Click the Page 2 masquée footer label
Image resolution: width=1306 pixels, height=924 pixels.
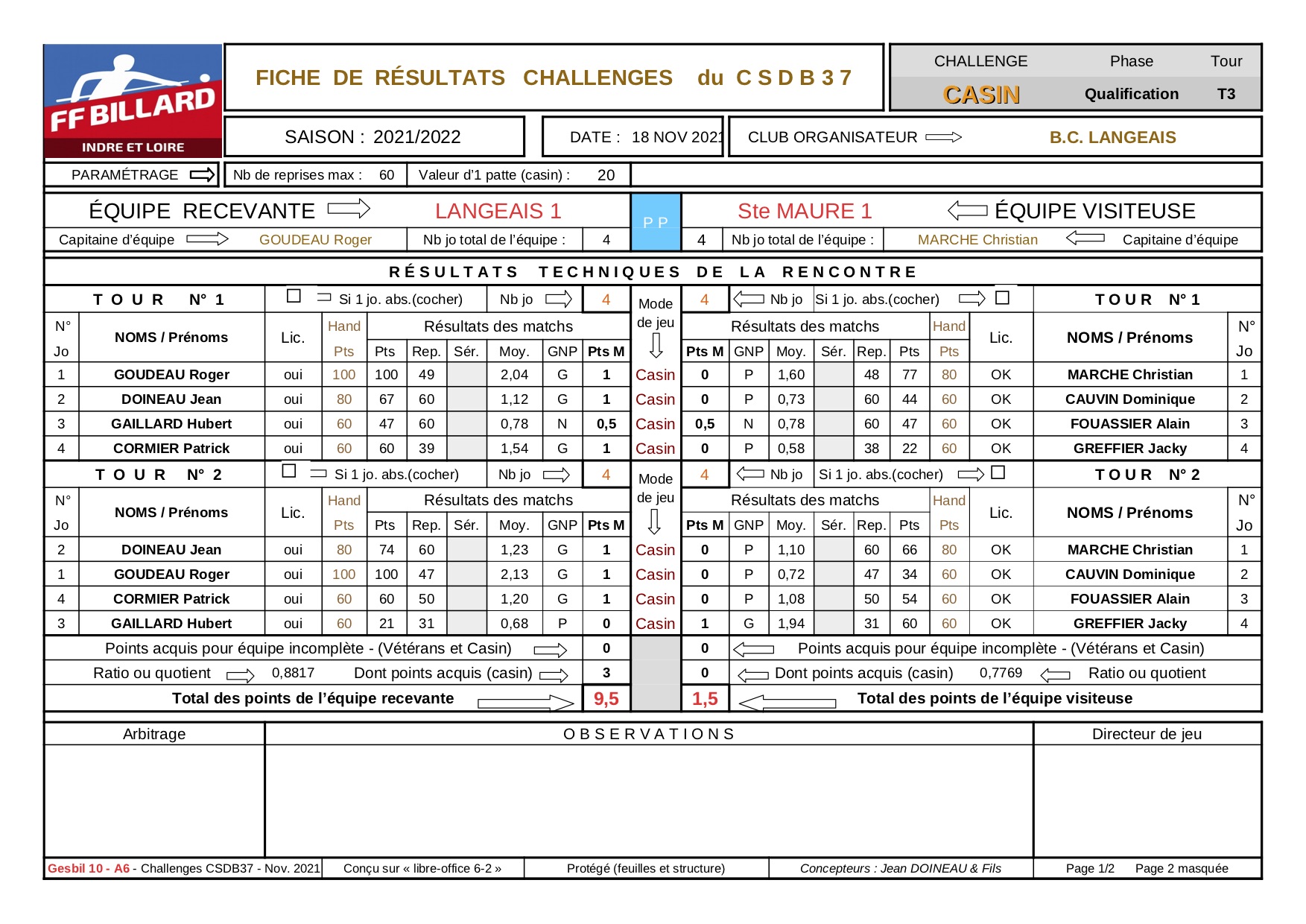pyautogui.click(x=1182, y=868)
